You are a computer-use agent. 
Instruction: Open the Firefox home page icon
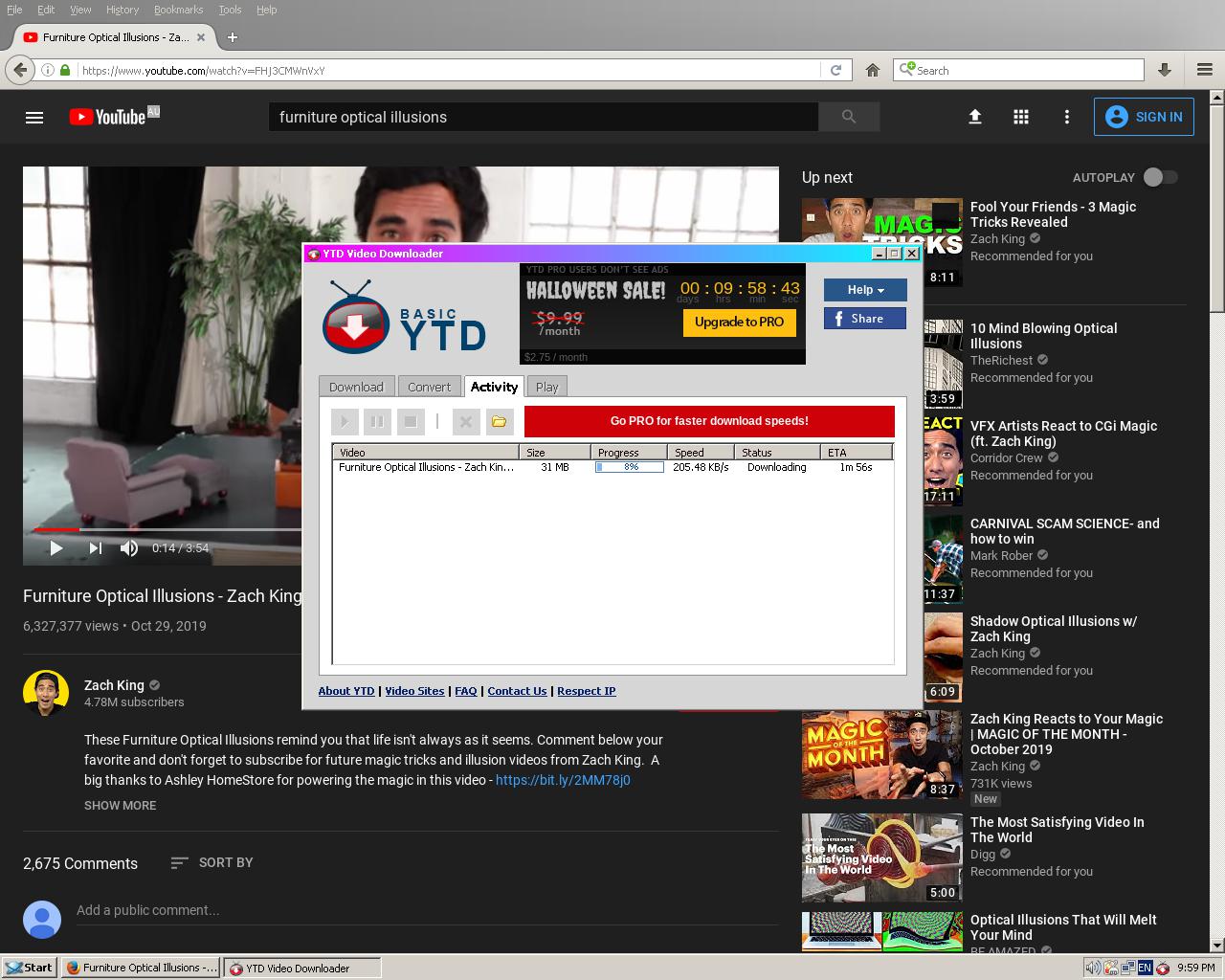click(x=873, y=70)
